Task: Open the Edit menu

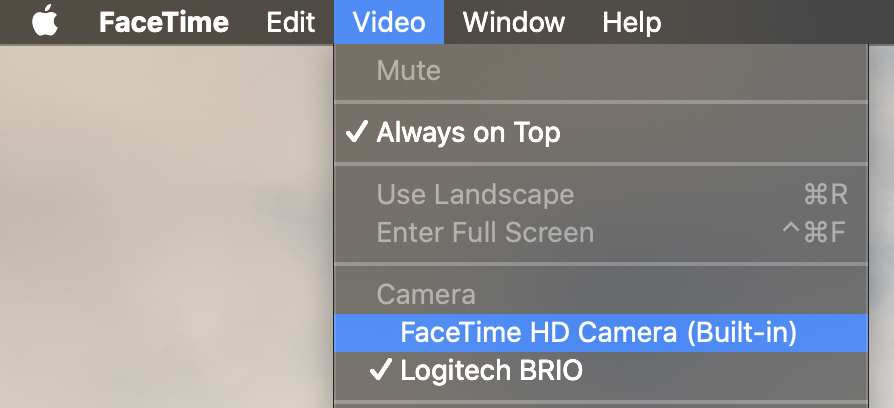Action: (x=291, y=22)
